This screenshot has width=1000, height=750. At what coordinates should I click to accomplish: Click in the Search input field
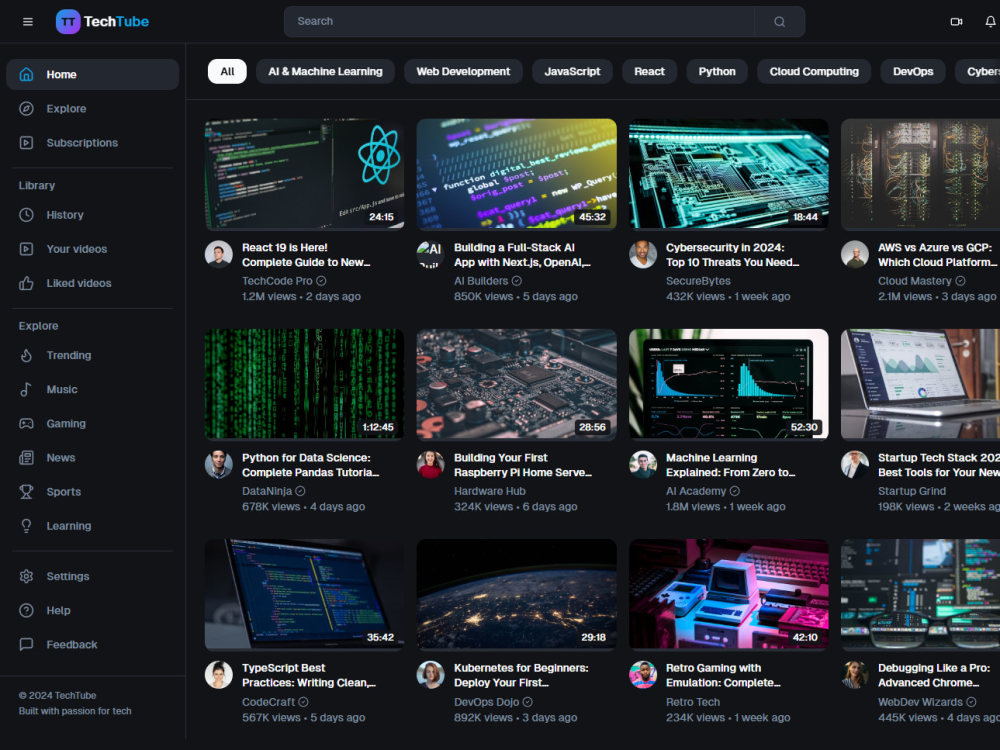519,22
